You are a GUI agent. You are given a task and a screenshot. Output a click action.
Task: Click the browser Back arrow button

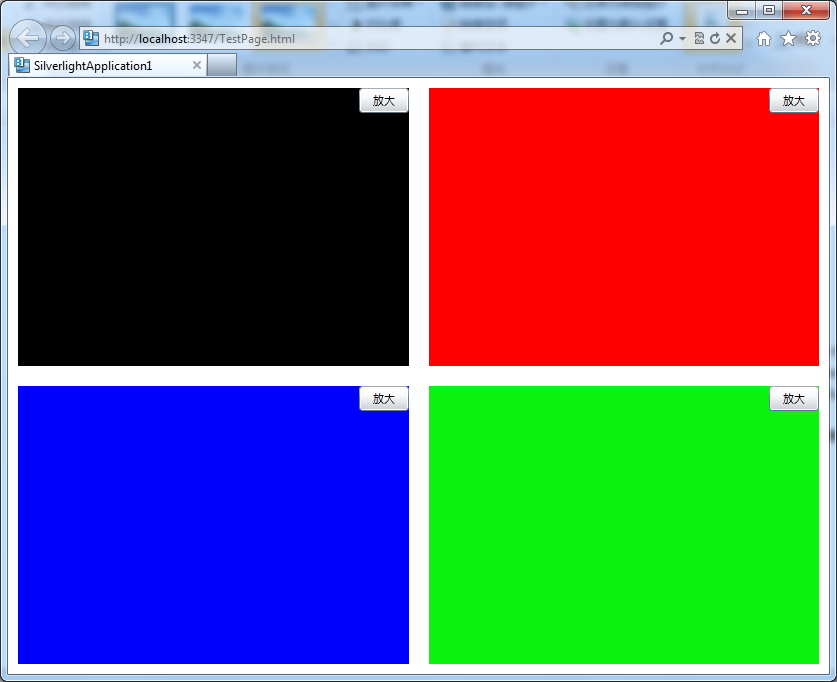coord(27,38)
